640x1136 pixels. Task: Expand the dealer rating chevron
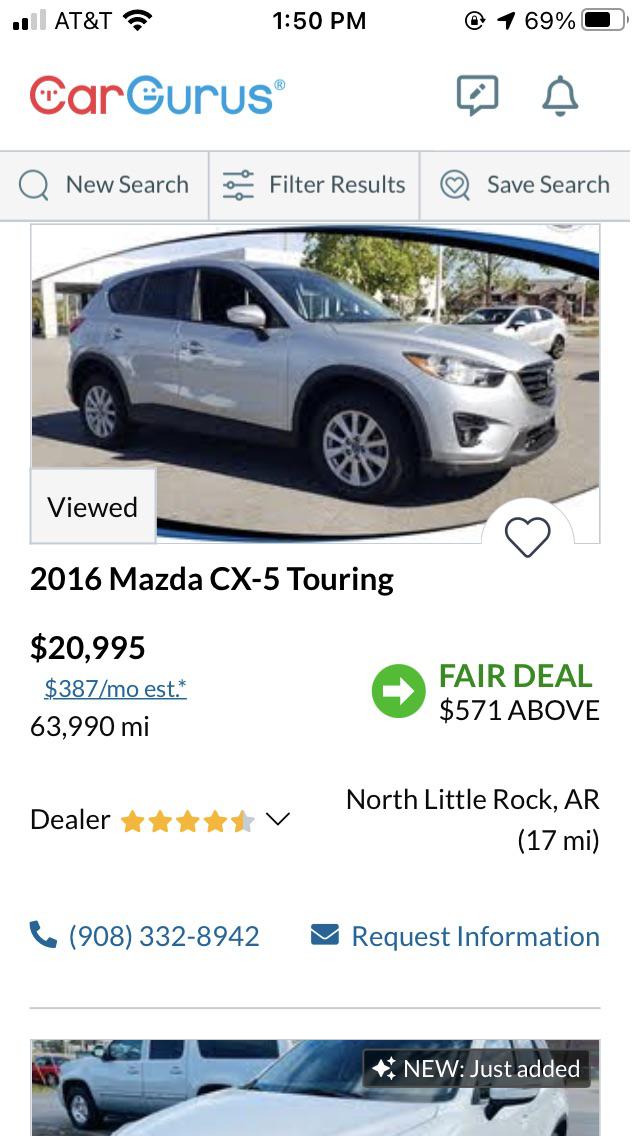pos(277,820)
